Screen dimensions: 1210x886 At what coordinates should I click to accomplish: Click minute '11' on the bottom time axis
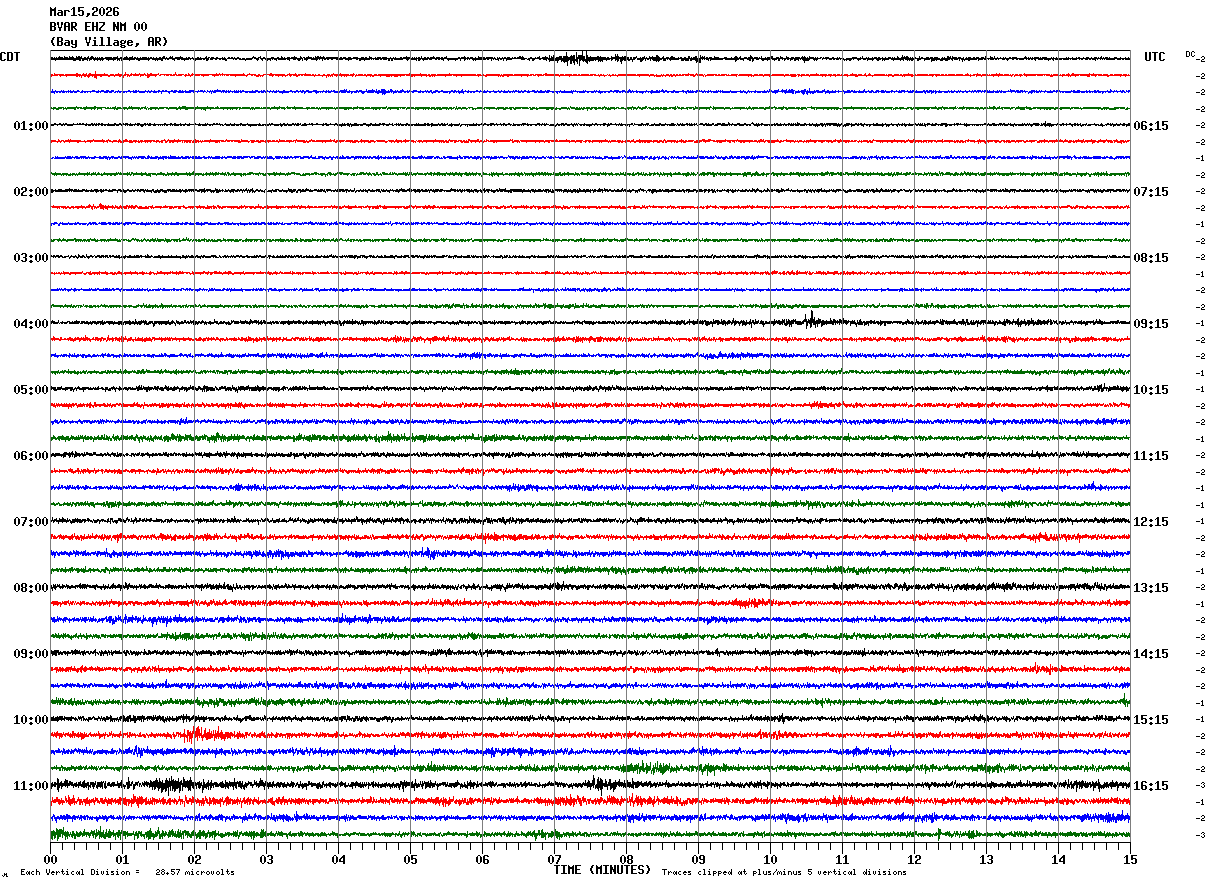842,859
